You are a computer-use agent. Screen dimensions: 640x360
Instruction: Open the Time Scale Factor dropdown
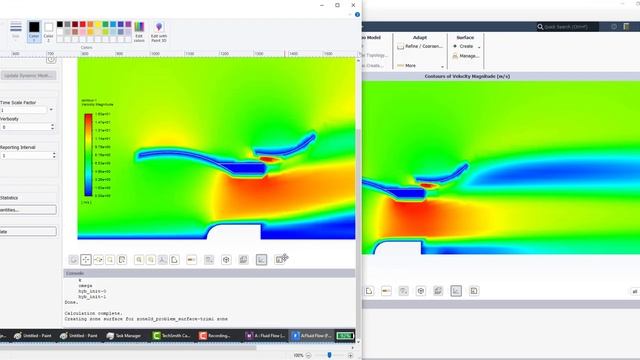(51, 110)
